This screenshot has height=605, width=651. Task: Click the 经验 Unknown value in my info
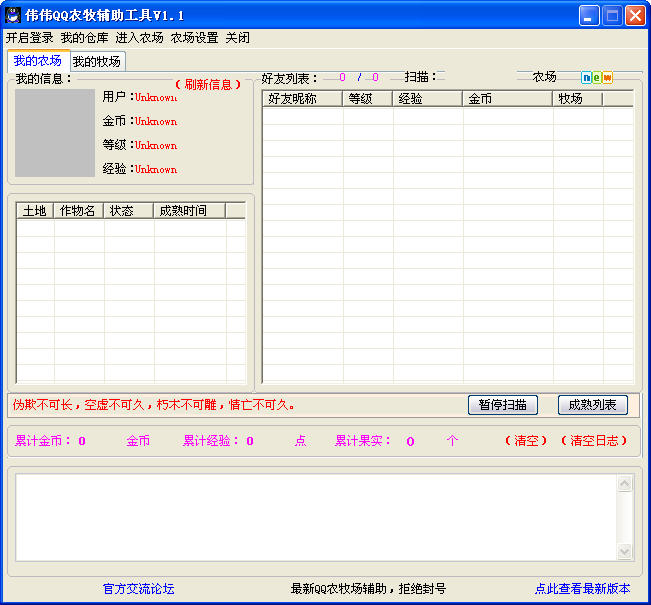click(156, 169)
